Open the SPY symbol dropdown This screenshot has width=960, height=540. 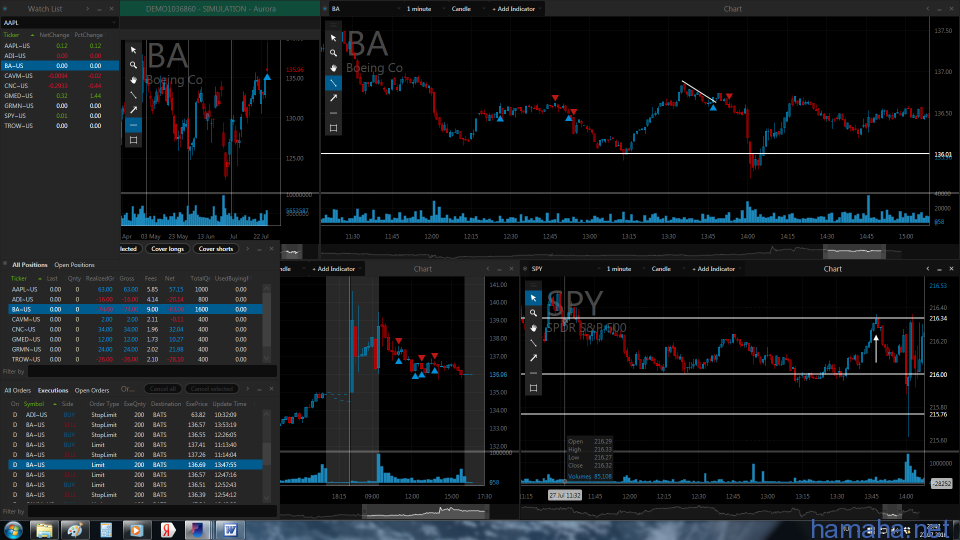click(565, 269)
